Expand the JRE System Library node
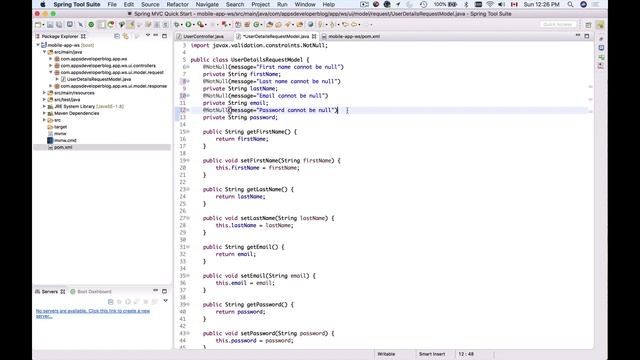The width and height of the screenshot is (640, 360). coord(44,106)
